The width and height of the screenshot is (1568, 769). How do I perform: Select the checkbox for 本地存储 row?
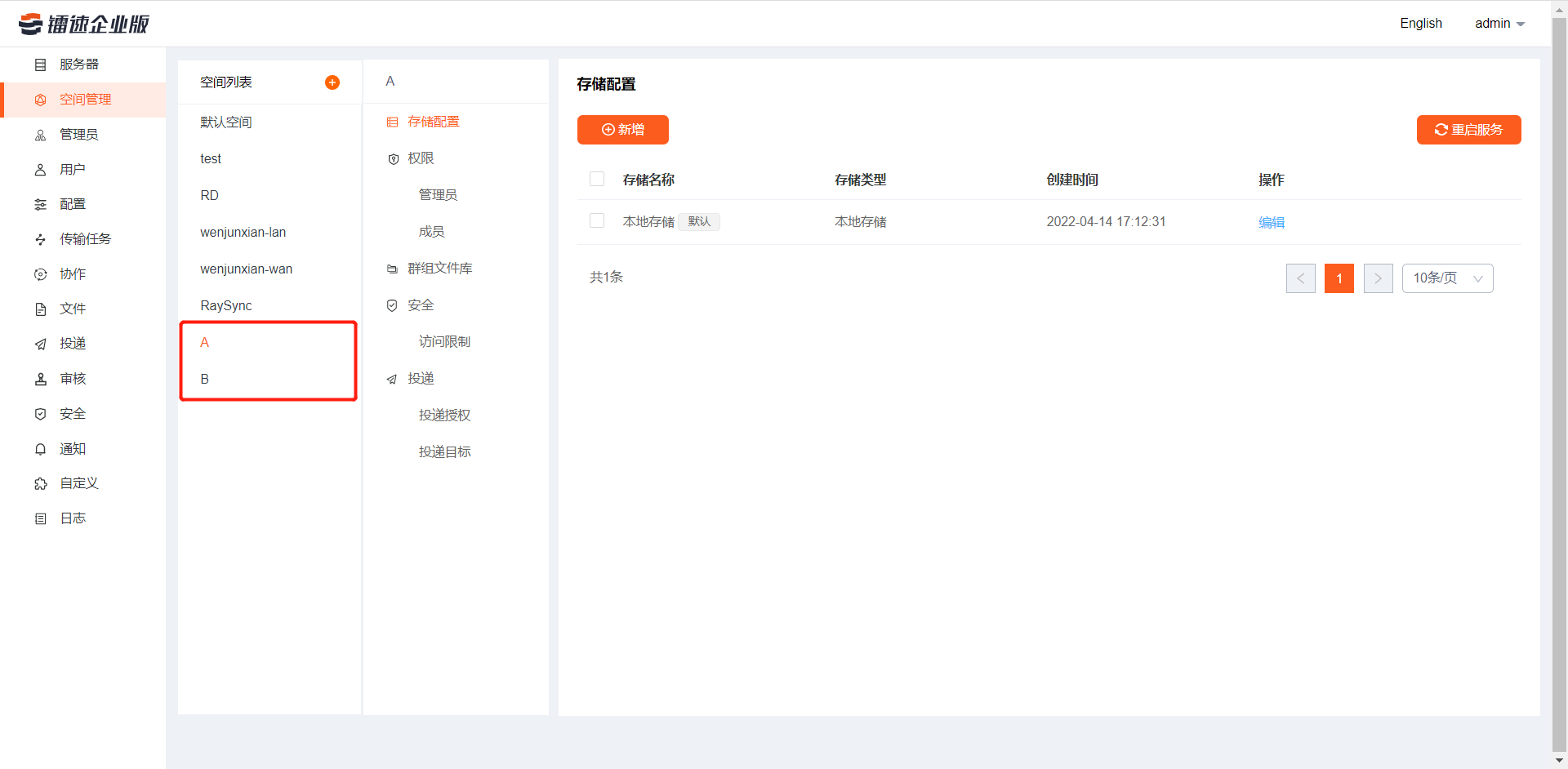click(x=597, y=220)
